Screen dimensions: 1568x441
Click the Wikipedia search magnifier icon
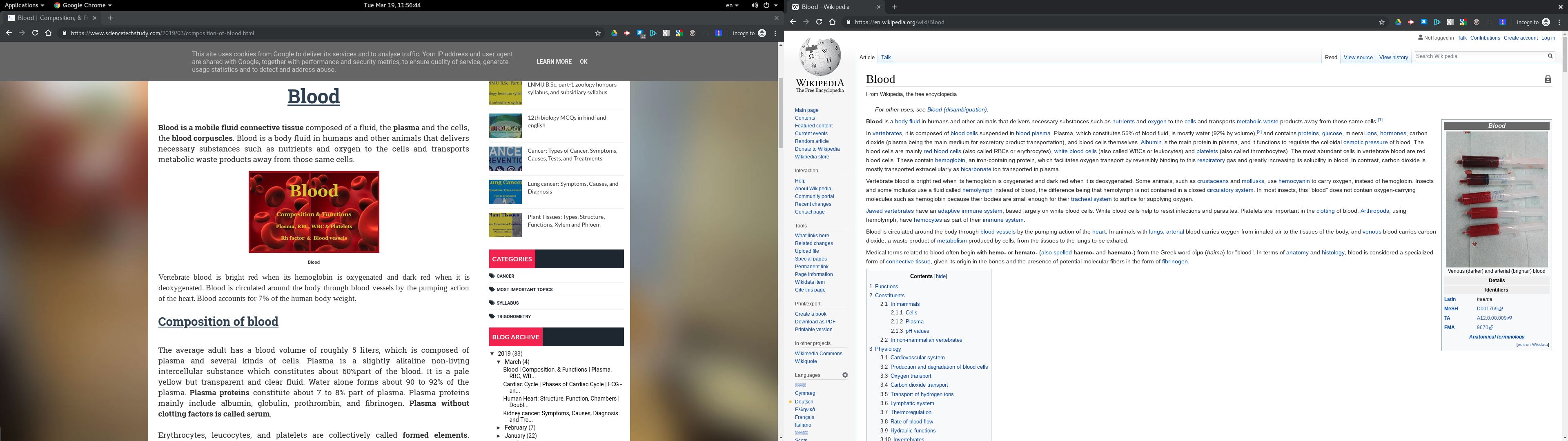[x=1550, y=56]
